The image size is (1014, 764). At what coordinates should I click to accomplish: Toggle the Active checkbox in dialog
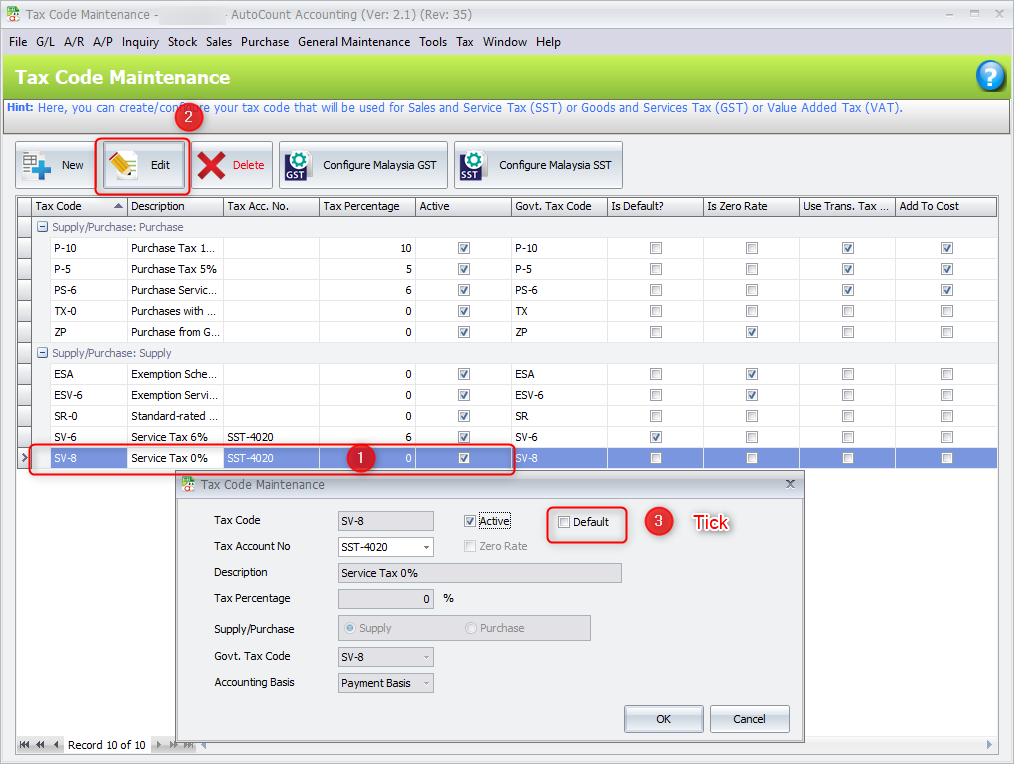470,521
